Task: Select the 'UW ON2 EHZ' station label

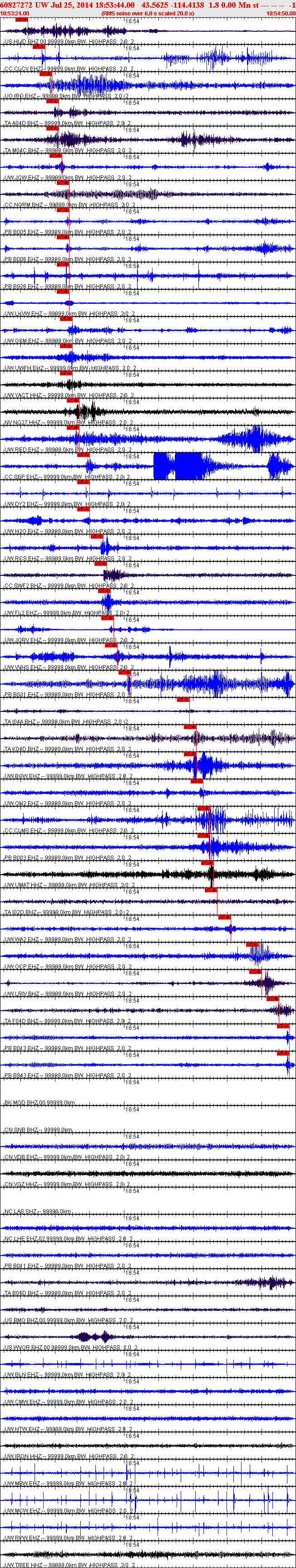Action: (x=22, y=803)
